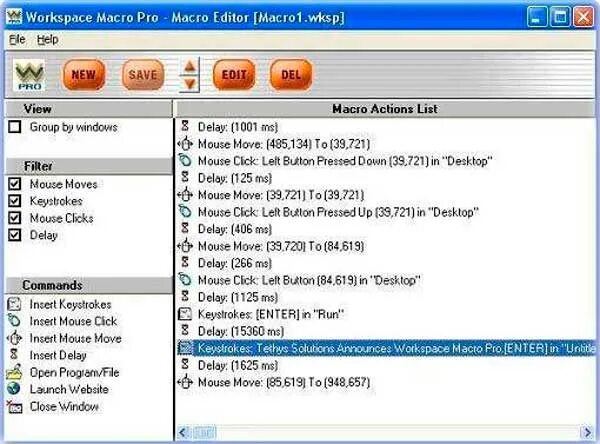Screen dimensions: 600x444
Task: Click the Launch Website globe icon
Action: click(x=14, y=388)
